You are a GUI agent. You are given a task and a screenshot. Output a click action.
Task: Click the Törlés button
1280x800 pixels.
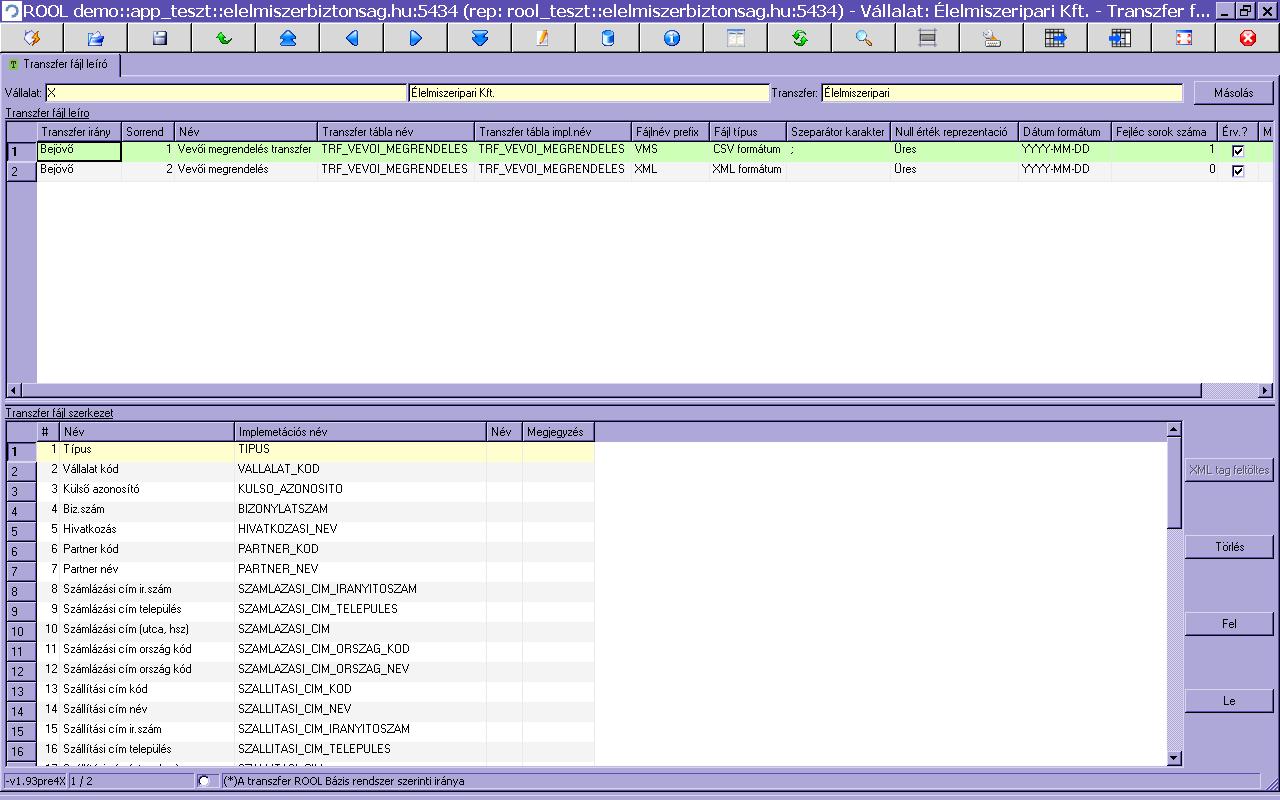coord(1229,547)
